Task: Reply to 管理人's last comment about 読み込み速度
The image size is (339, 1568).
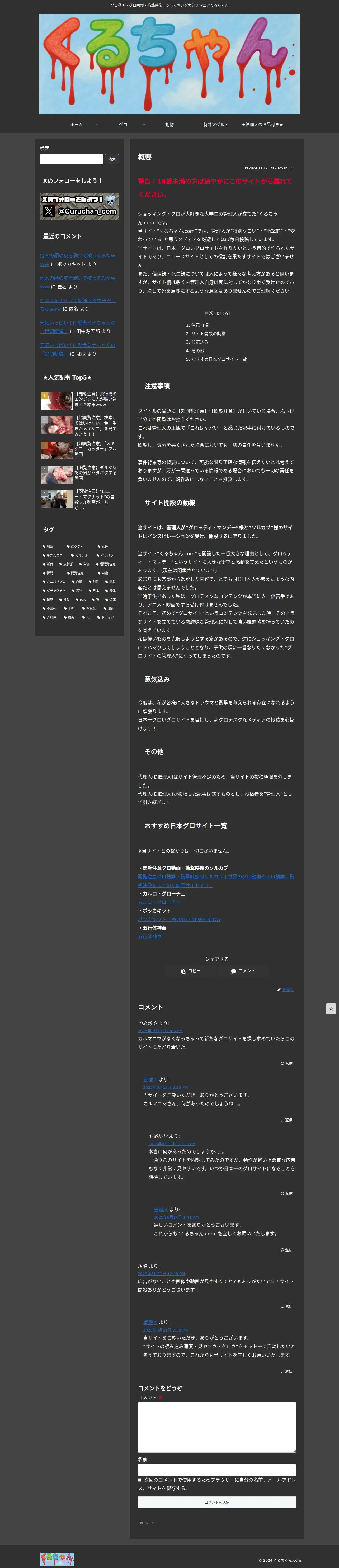Action: [287, 1371]
